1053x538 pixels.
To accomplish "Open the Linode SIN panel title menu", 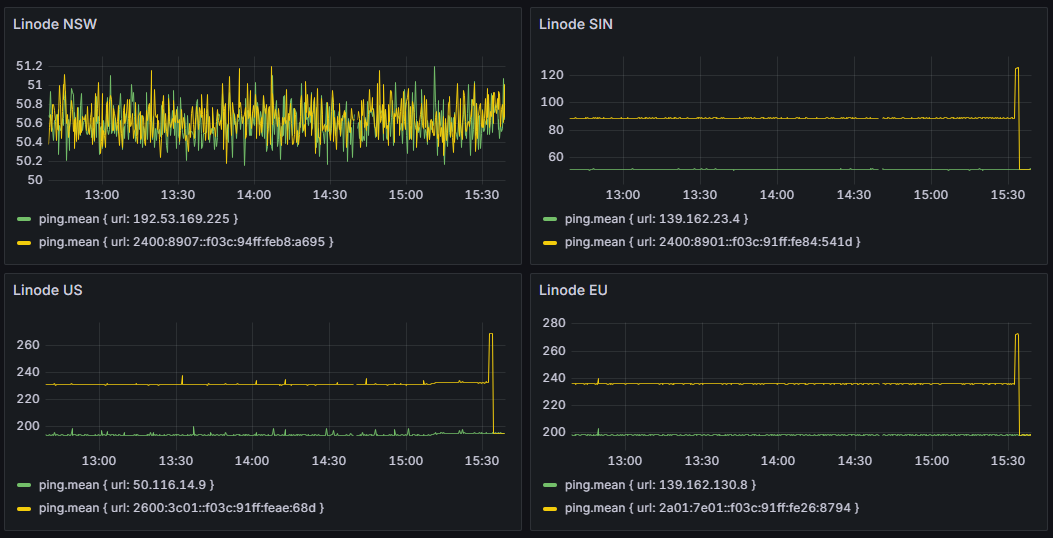I will click(576, 24).
